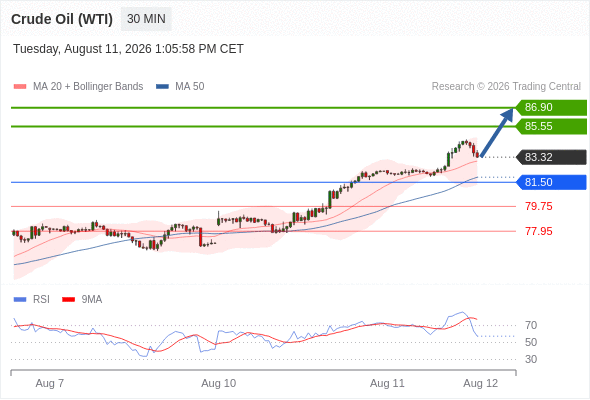Click the Aug 11 date axis label
Image resolution: width=590 pixels, height=400 pixels.
pos(387,383)
